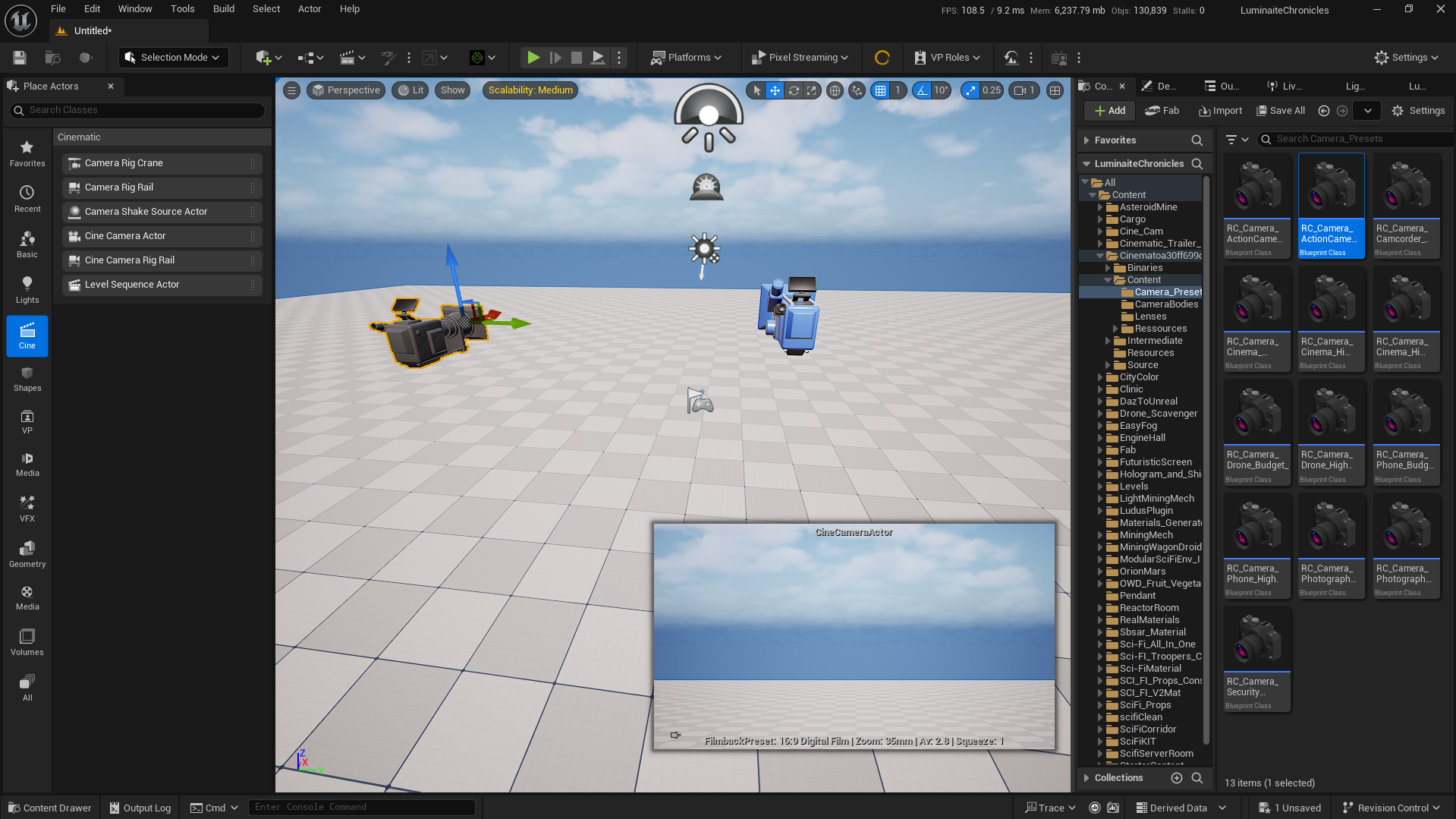Activate the scale gizmo tool in viewport
This screenshot has width=1456, height=819.
812,90
